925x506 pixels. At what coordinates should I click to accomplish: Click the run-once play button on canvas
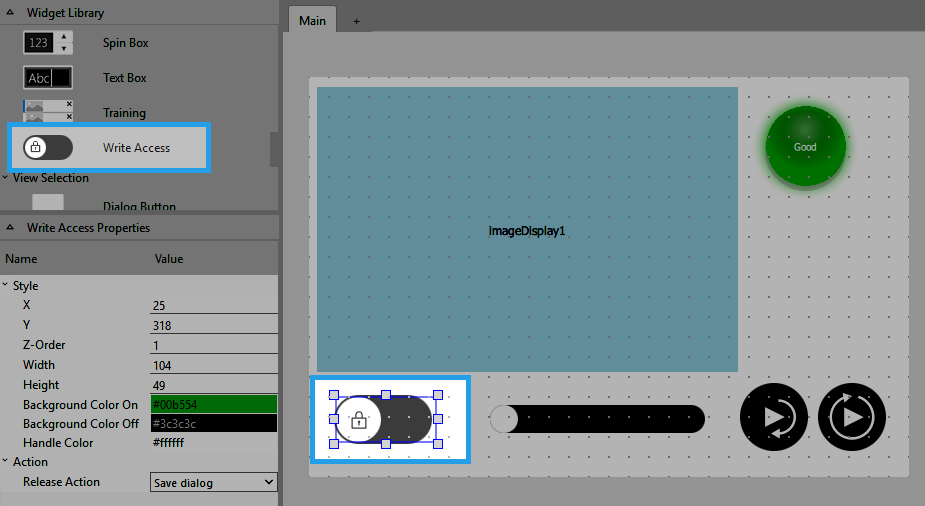coord(774,417)
